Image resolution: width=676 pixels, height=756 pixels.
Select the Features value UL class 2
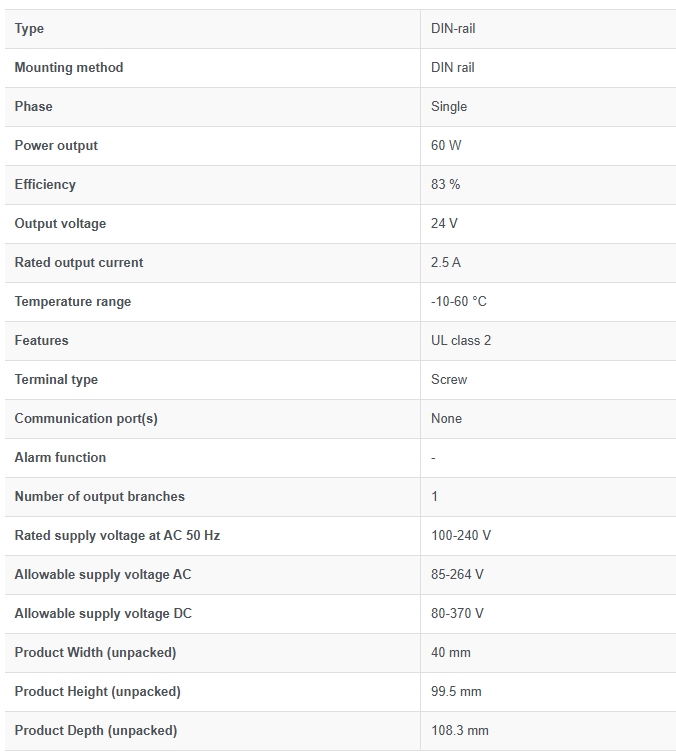[461, 340]
